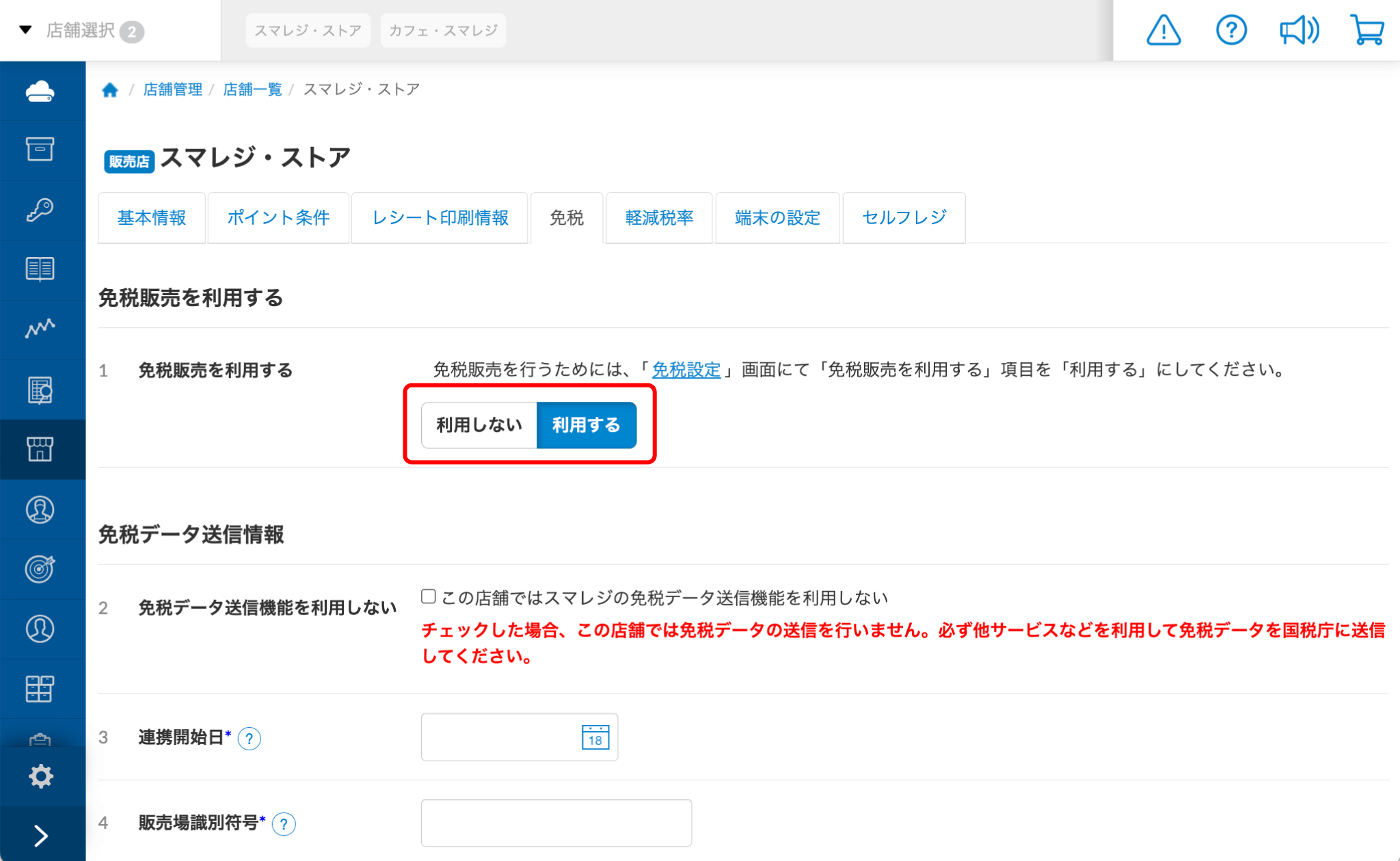Click 店舗一覧 breadcrumb link
Image resolution: width=1400 pixels, height=861 pixels.
252,90
